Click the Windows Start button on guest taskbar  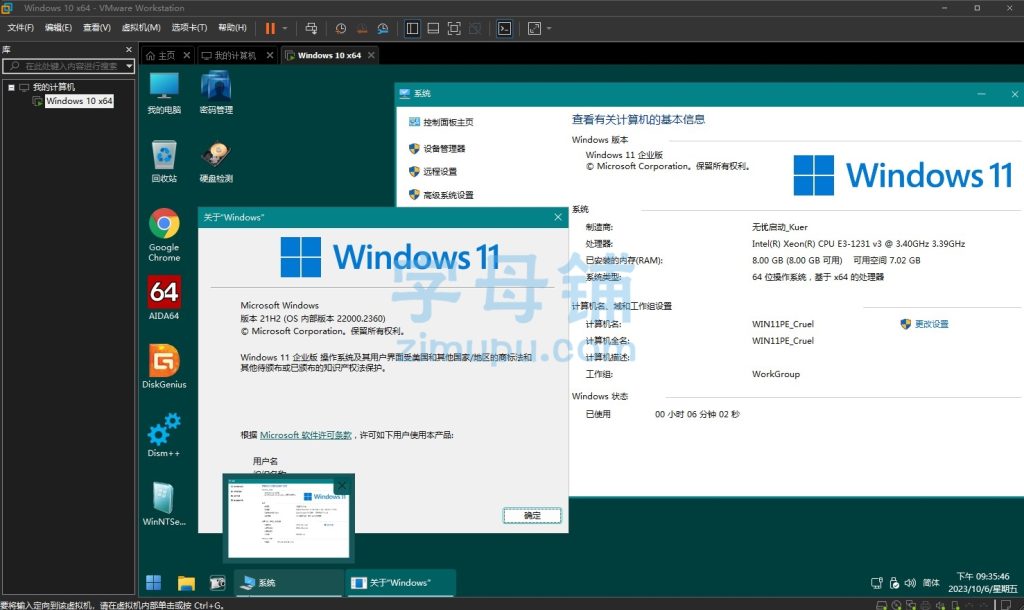pos(153,583)
